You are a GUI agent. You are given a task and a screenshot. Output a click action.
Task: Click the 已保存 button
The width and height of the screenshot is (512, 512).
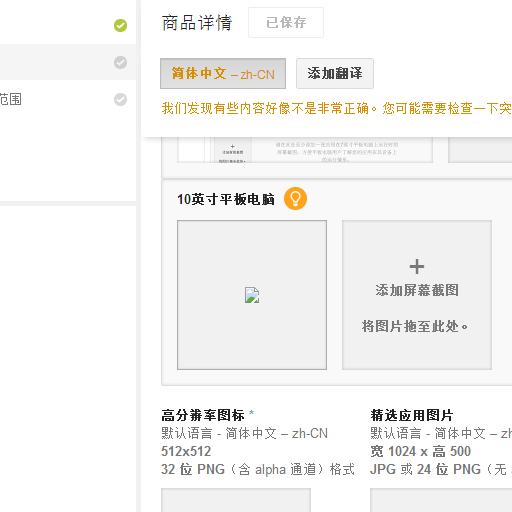(286, 23)
